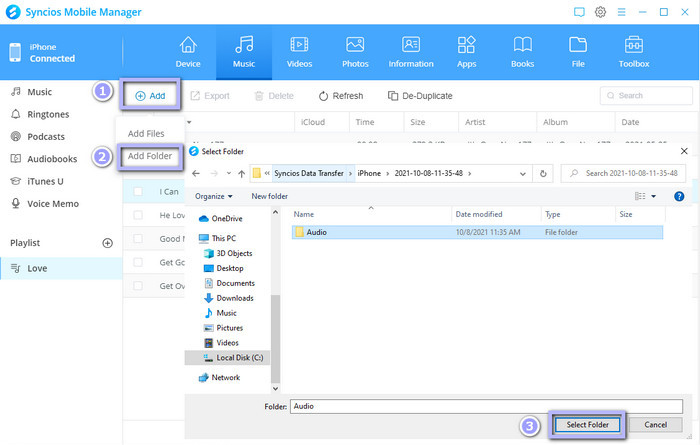
Task: Open the Organize dropdown
Action: click(214, 196)
